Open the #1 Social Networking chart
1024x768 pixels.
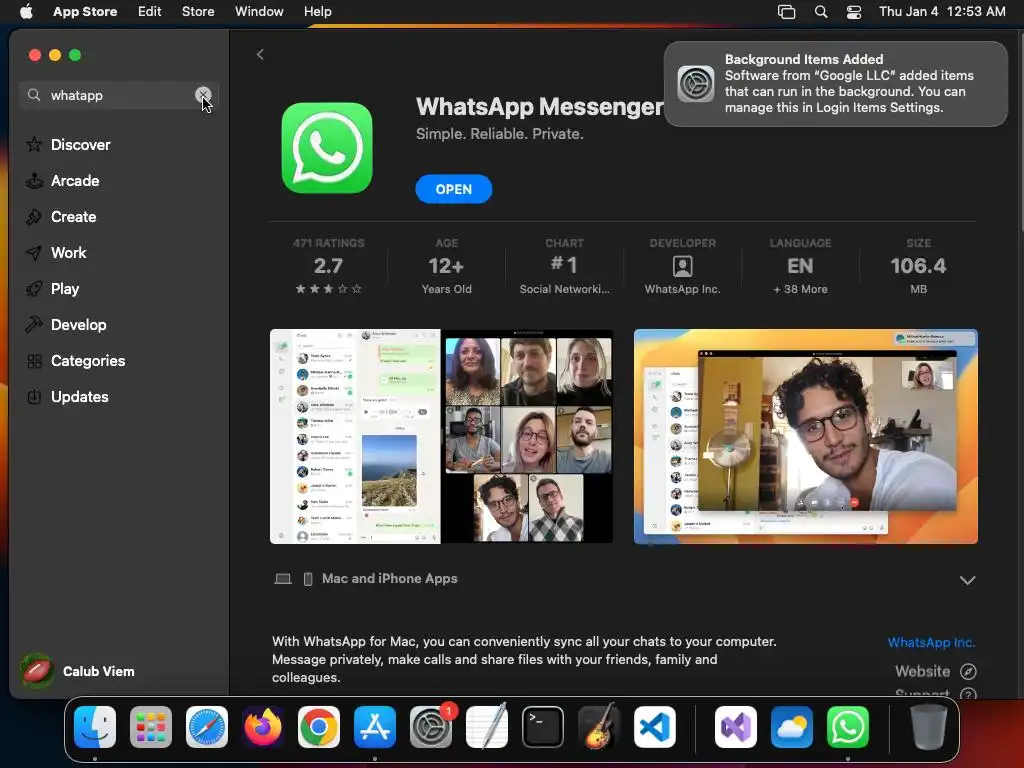coord(564,267)
